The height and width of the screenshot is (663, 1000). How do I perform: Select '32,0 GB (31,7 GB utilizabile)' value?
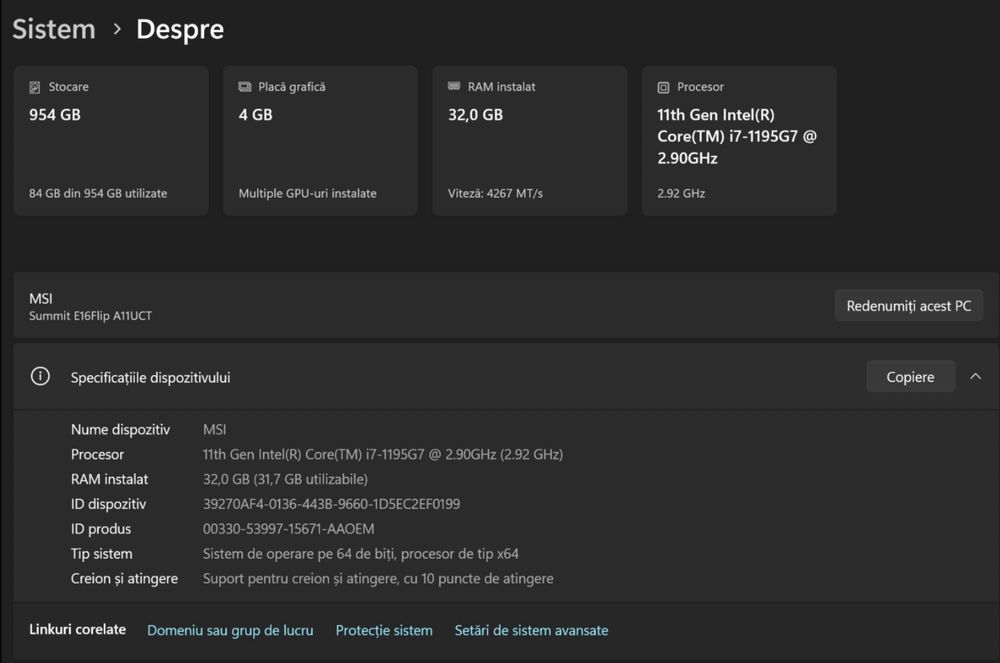285,479
